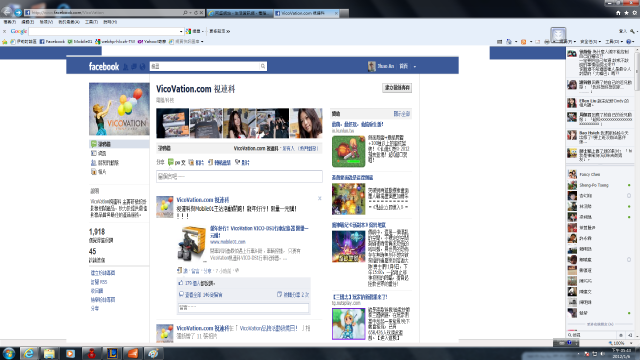Screen dimensions: 640x360
Task: Open the Facebook account menu arrow
Action: coord(415,67)
